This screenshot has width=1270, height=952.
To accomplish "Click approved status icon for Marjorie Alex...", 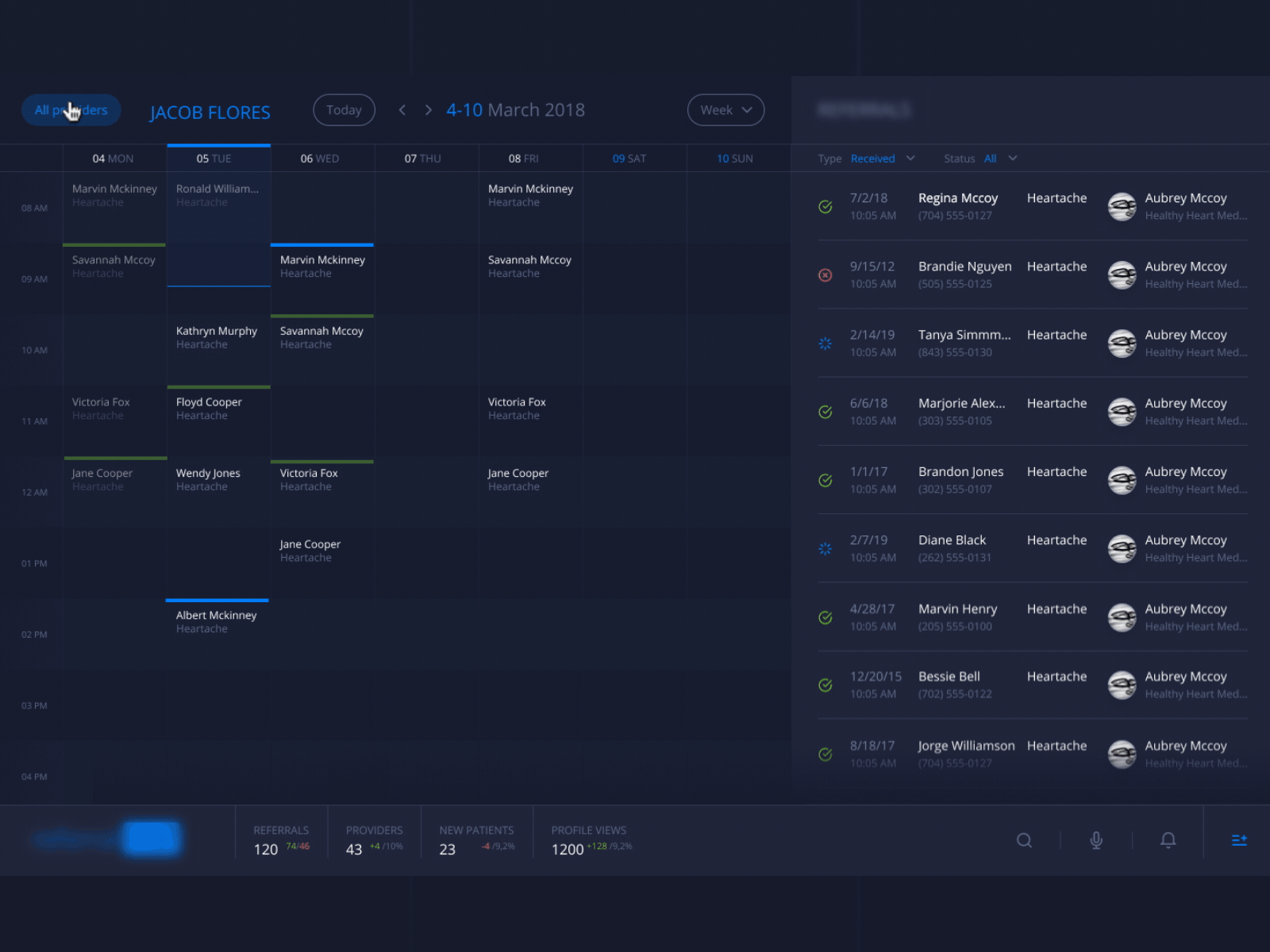I will tap(825, 412).
